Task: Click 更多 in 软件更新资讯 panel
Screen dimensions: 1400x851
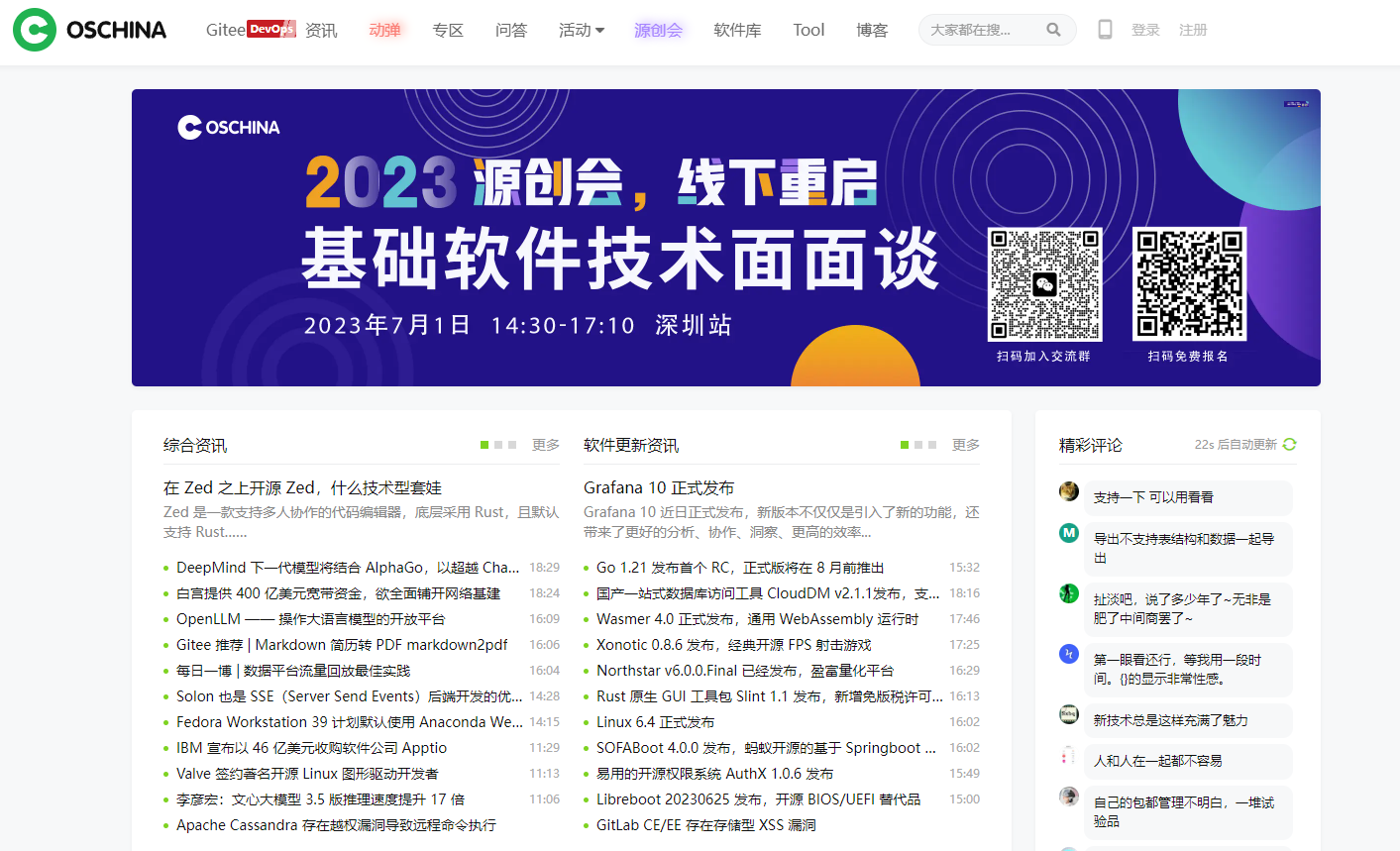Action: click(966, 445)
